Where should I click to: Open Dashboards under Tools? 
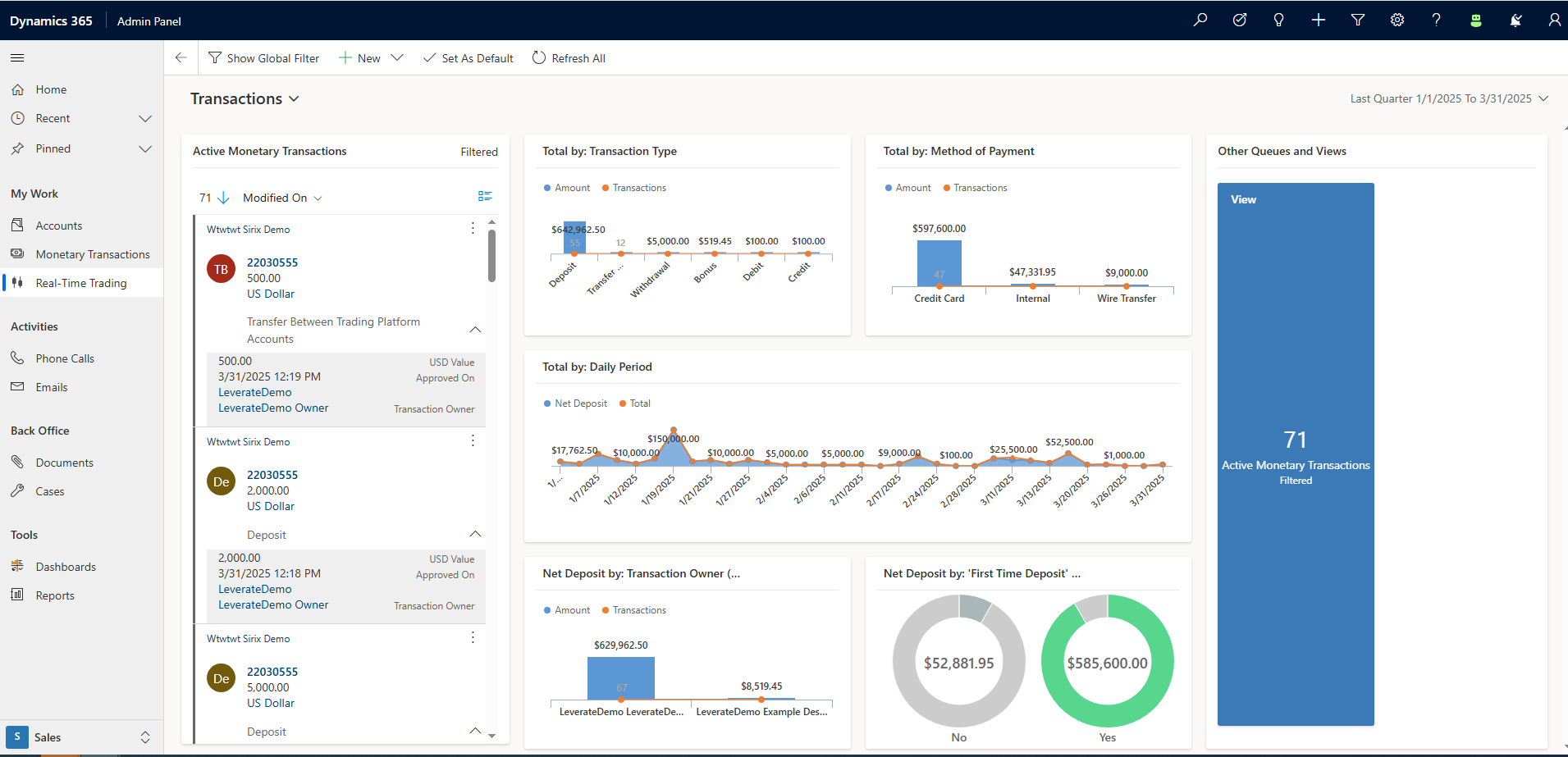(65, 566)
